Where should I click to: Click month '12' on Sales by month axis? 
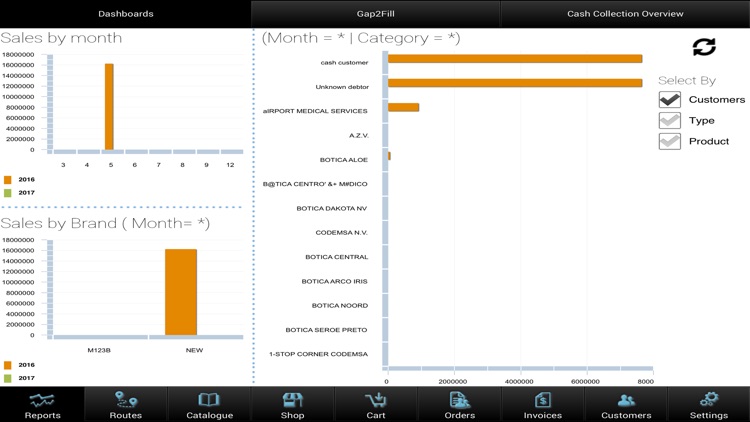230,165
